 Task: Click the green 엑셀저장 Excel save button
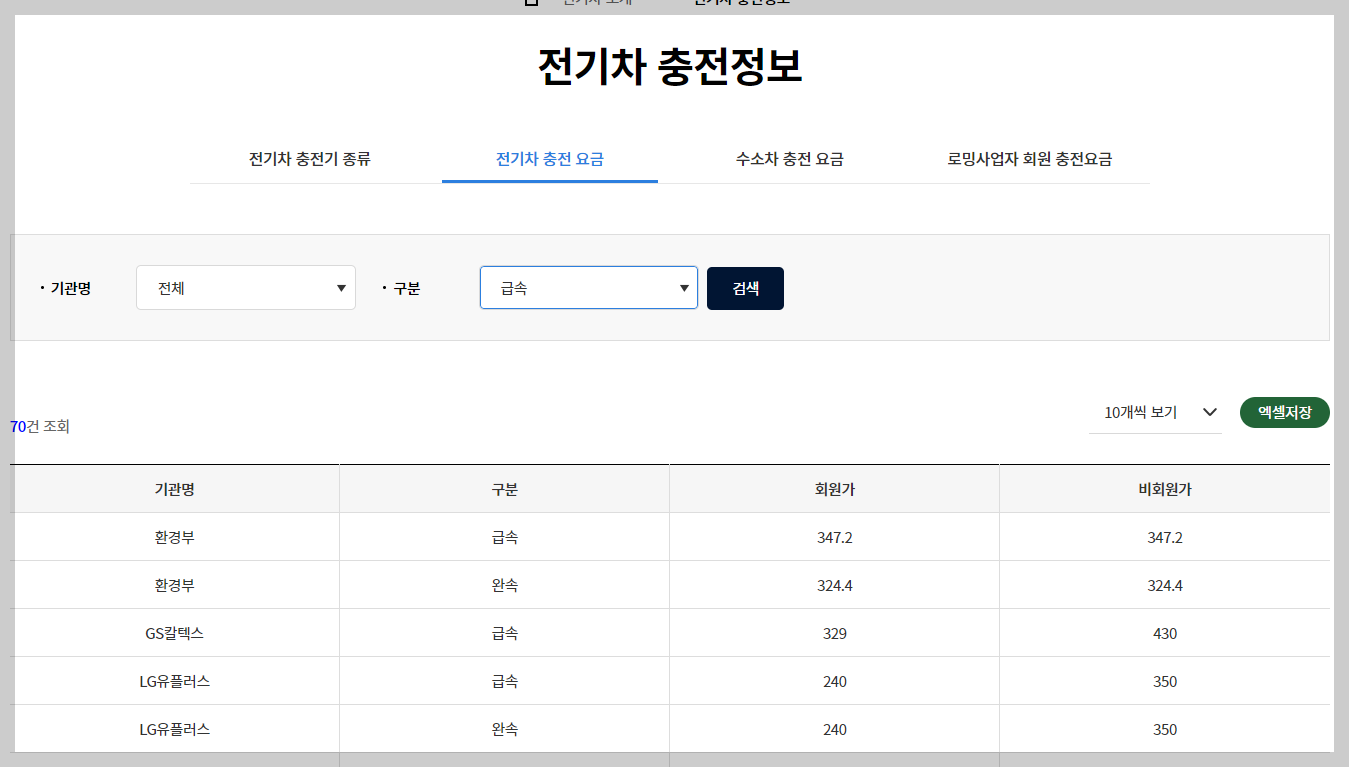coord(1284,412)
